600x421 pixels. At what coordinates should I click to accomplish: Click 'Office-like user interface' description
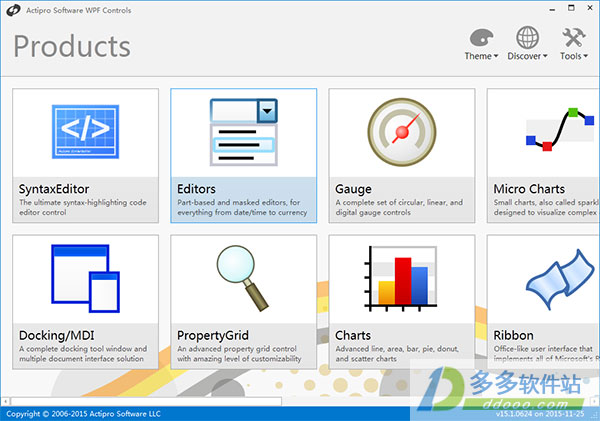[546, 354]
